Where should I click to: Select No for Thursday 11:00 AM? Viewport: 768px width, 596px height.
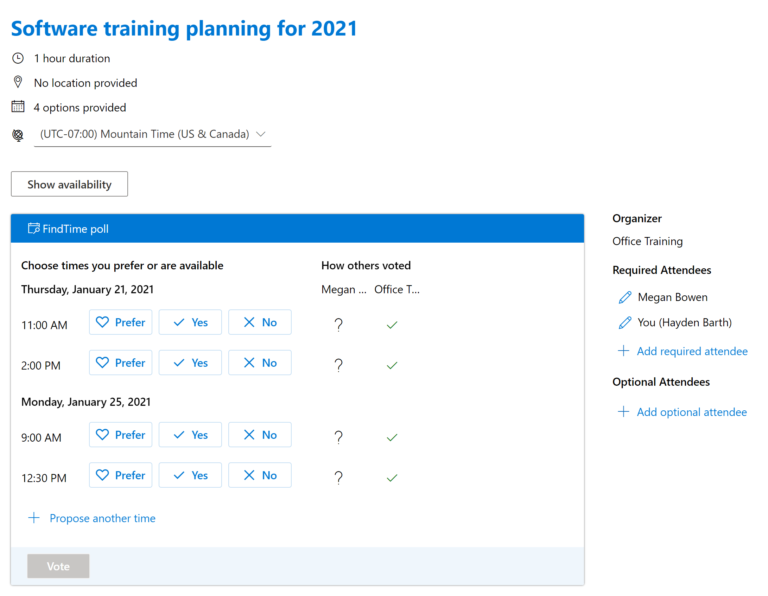260,322
